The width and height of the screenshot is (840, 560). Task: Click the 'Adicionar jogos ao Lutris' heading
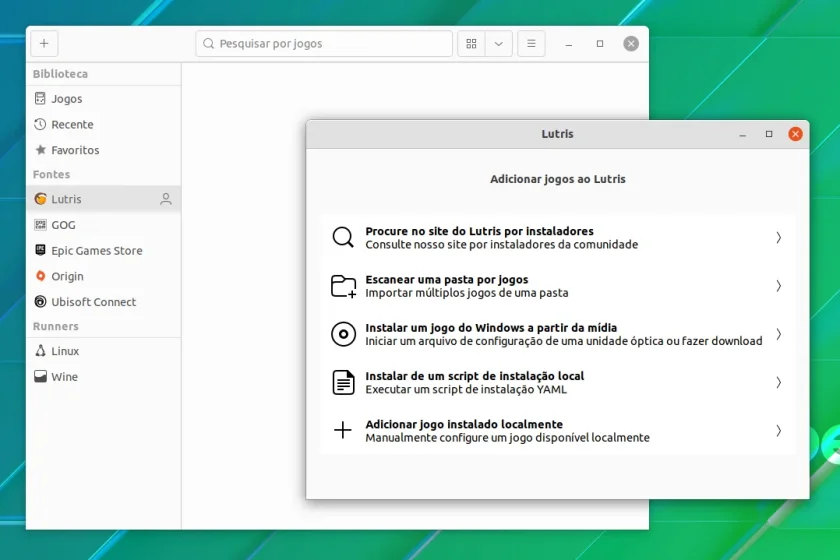coord(558,179)
